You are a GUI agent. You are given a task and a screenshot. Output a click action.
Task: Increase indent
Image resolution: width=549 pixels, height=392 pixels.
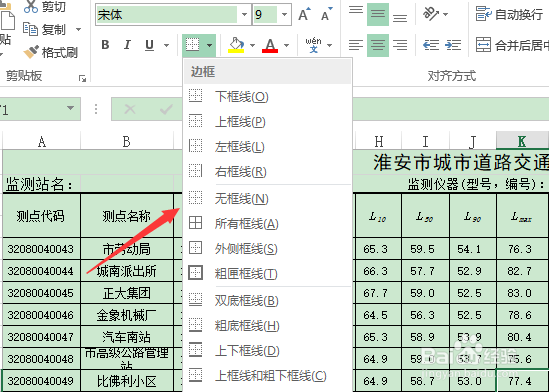pyautogui.click(x=453, y=45)
